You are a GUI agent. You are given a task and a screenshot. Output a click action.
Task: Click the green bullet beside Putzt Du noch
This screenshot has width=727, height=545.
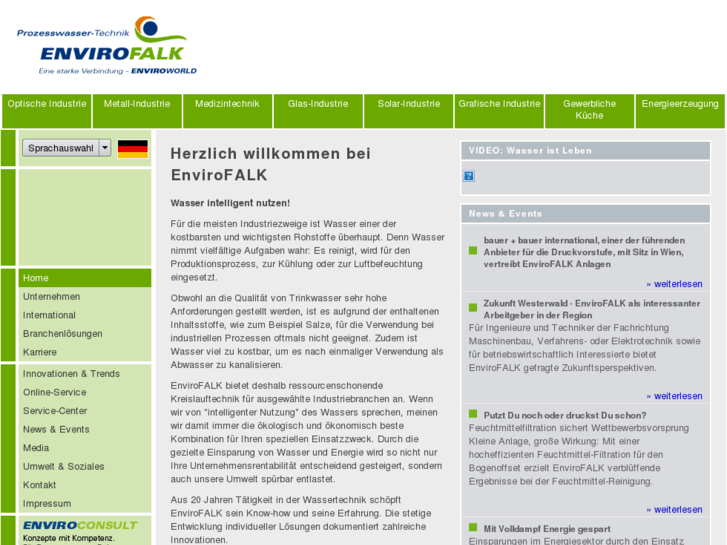(473, 414)
